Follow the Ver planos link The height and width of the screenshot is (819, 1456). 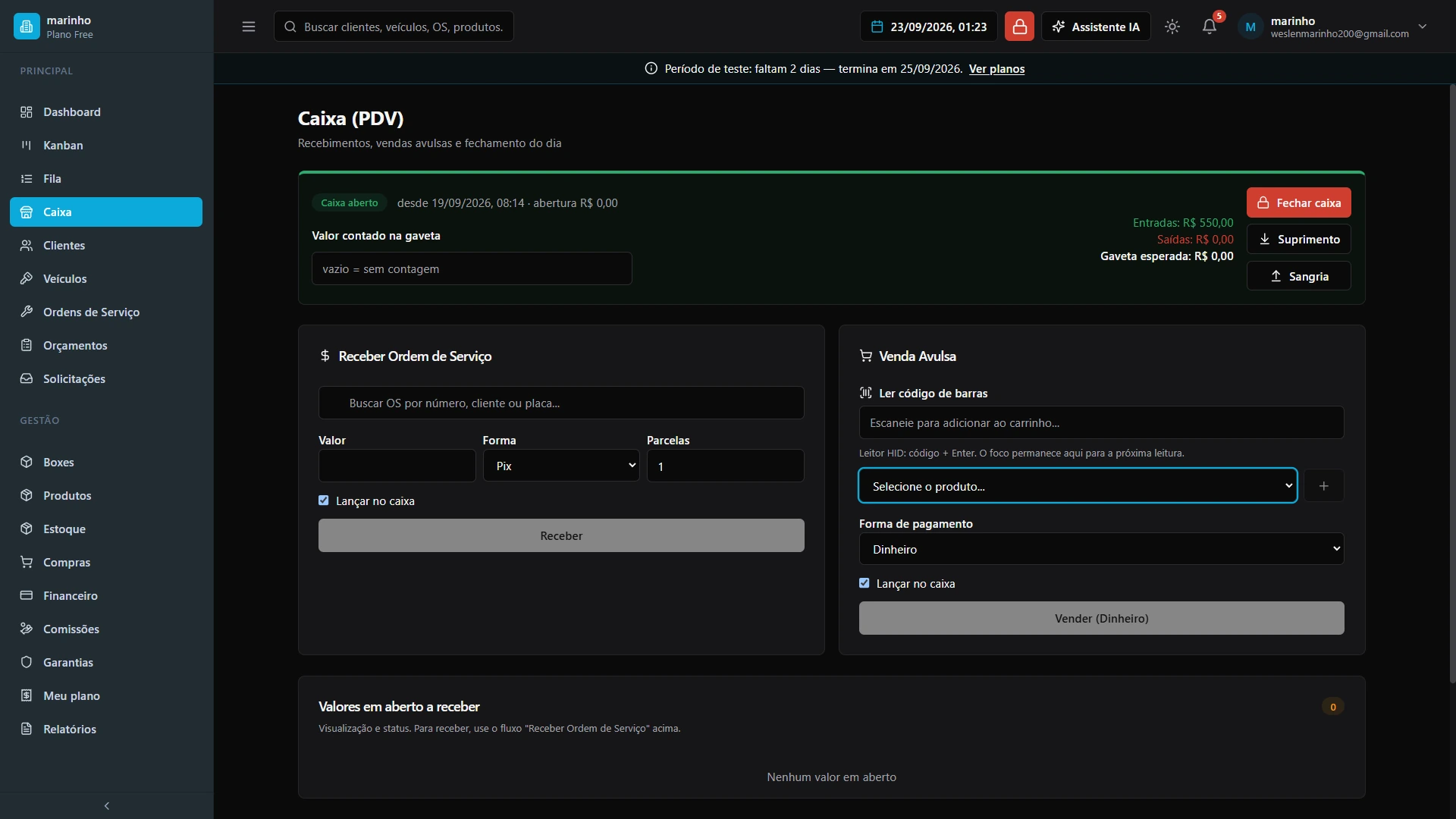coord(996,69)
